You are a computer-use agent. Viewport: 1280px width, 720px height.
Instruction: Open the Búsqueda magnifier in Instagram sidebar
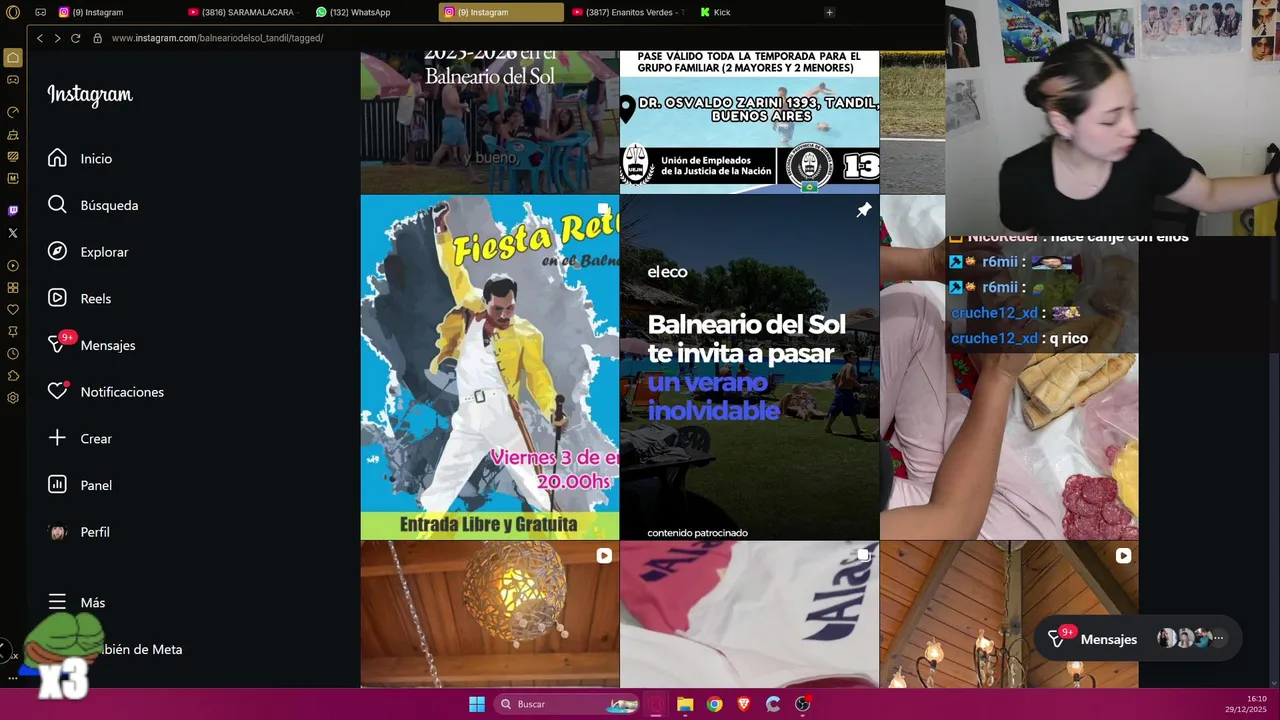coord(57,205)
